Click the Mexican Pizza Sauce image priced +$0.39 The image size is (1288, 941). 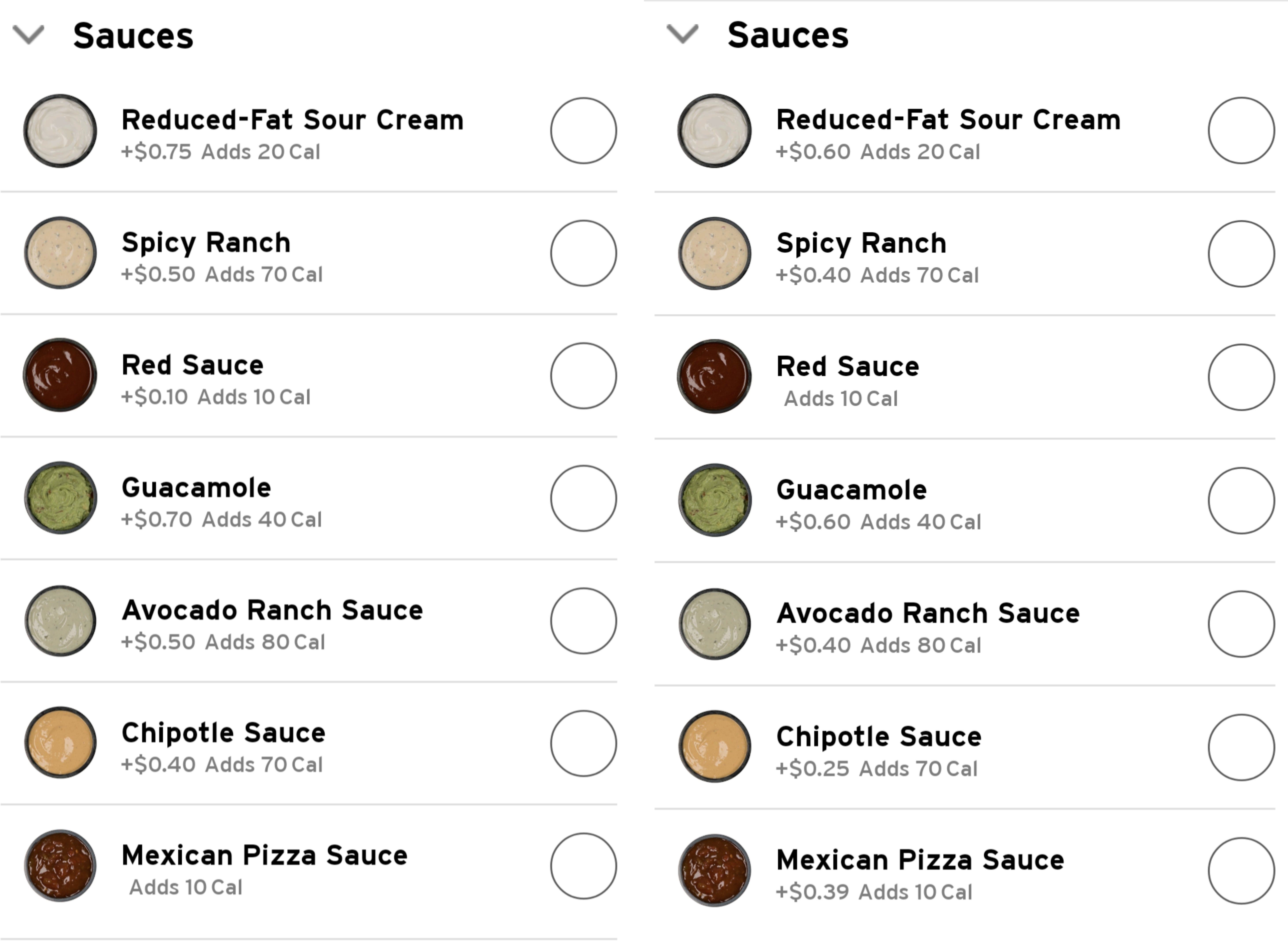click(715, 870)
